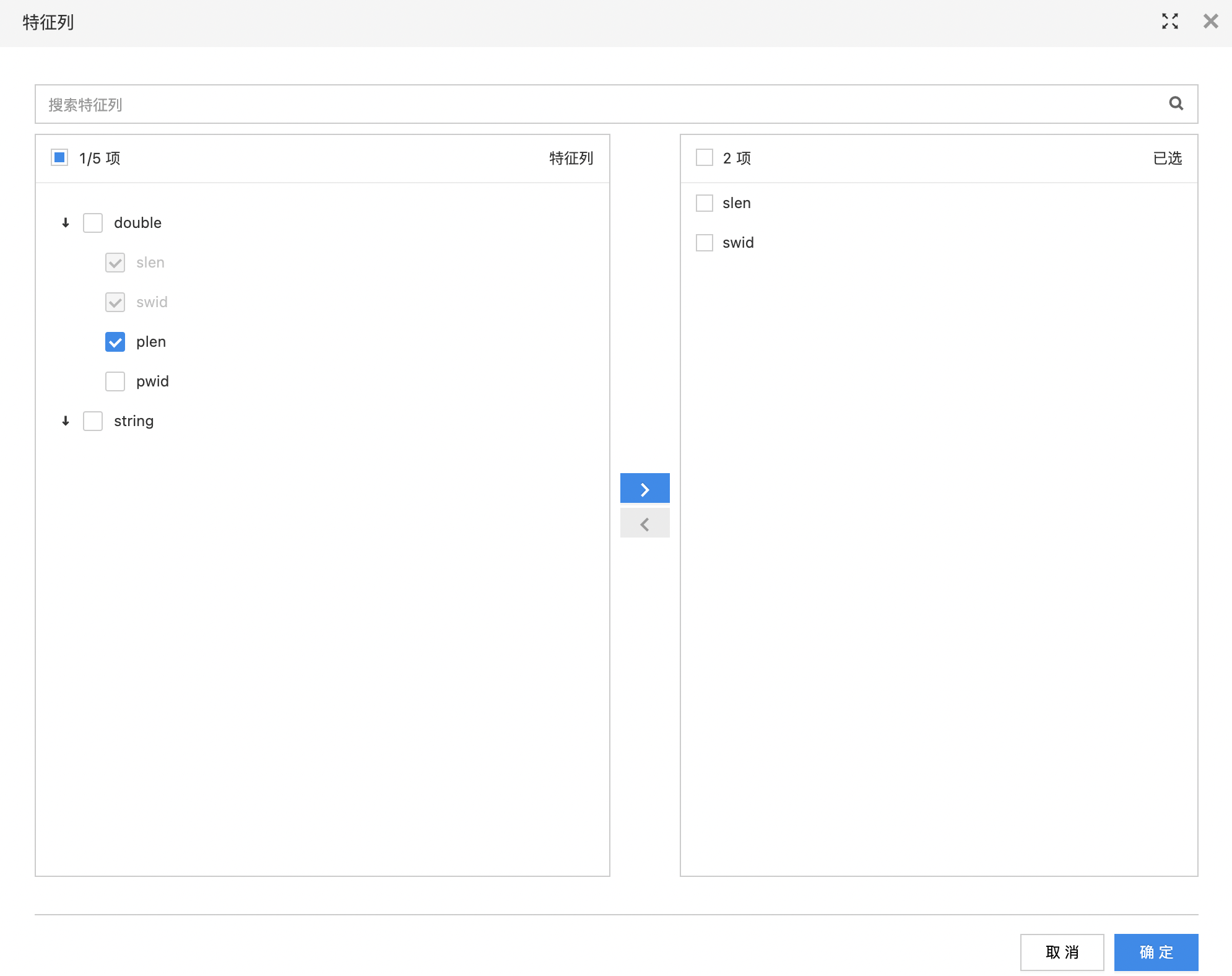Move selected items right with arrow button
Viewport: 1232px width, 976px height.
coord(644,489)
